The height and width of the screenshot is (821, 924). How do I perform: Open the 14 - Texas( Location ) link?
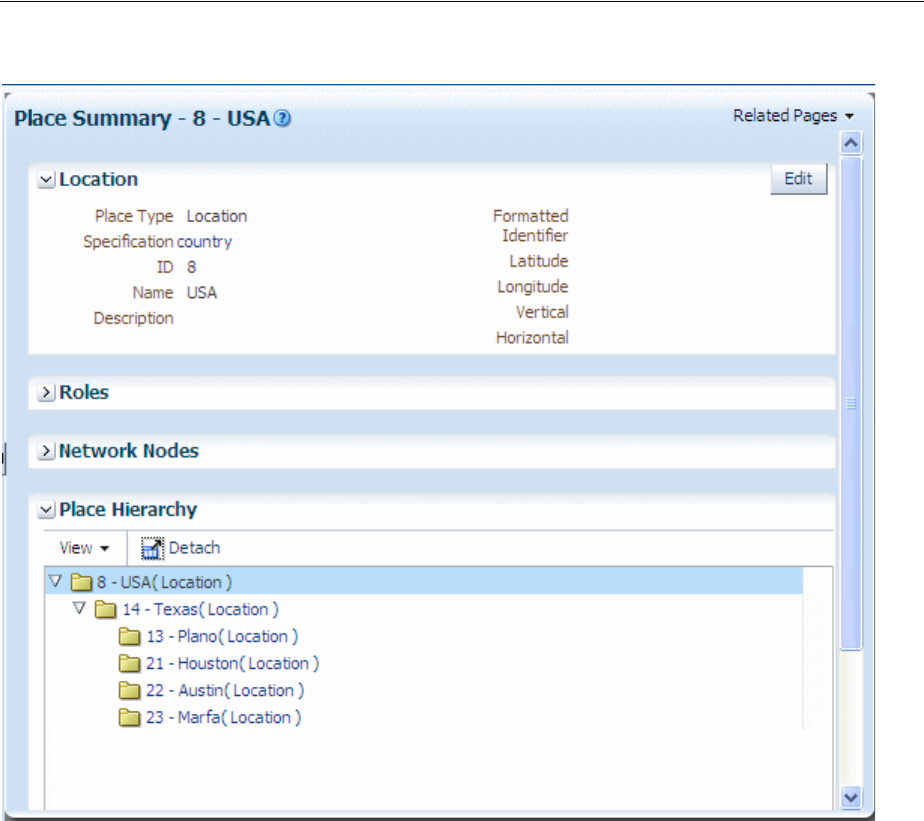pyautogui.click(x=200, y=609)
